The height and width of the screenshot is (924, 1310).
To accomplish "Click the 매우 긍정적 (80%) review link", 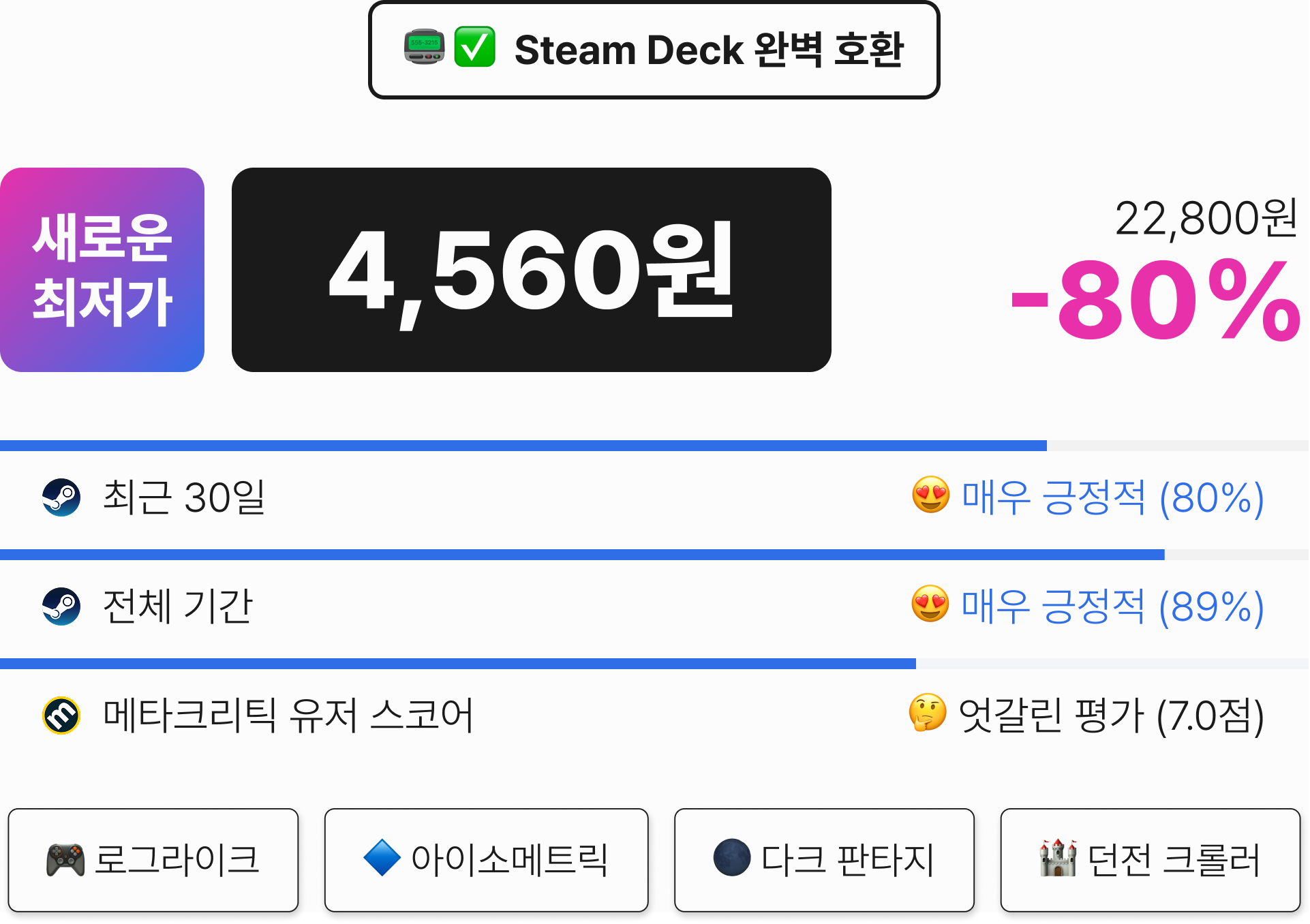I will pyautogui.click(x=1113, y=497).
